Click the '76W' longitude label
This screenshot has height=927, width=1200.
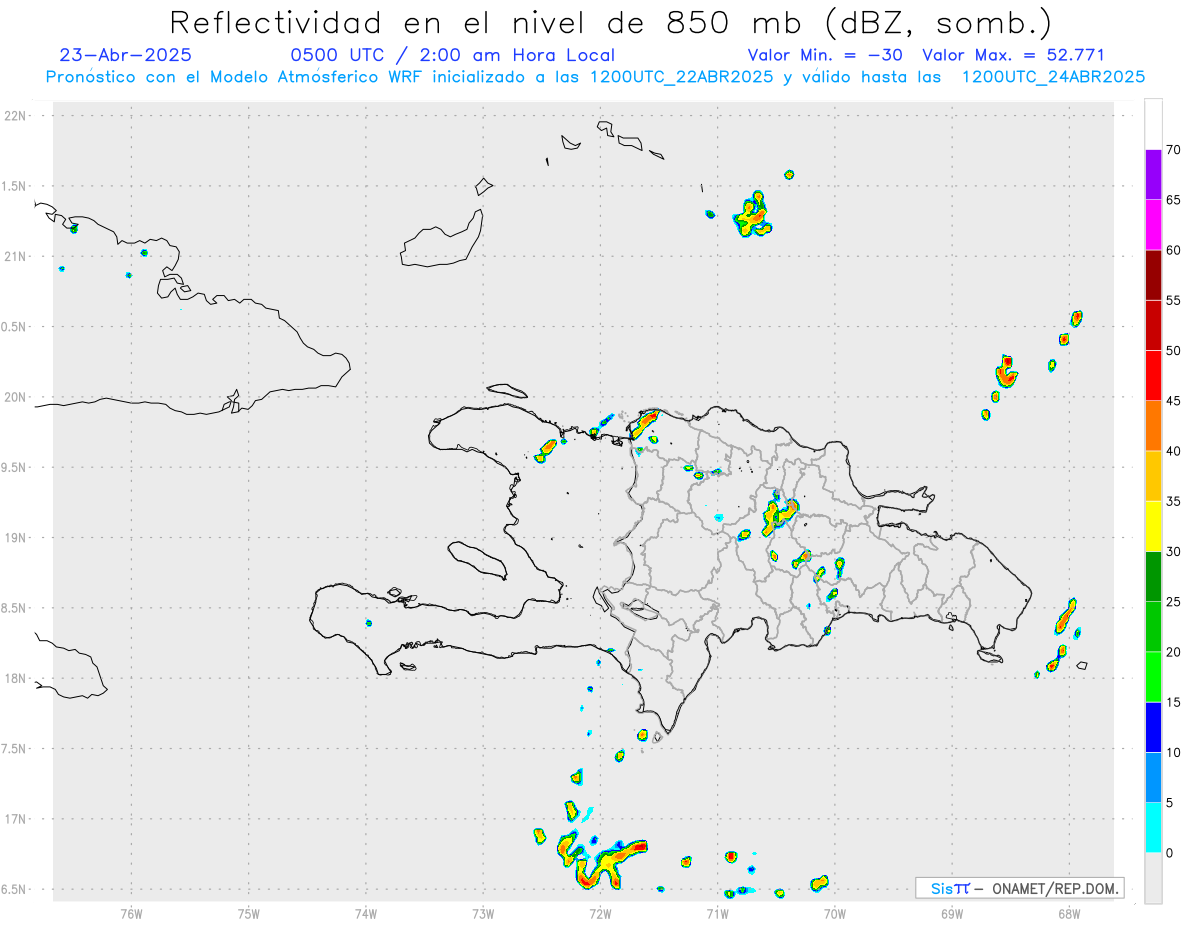131,912
